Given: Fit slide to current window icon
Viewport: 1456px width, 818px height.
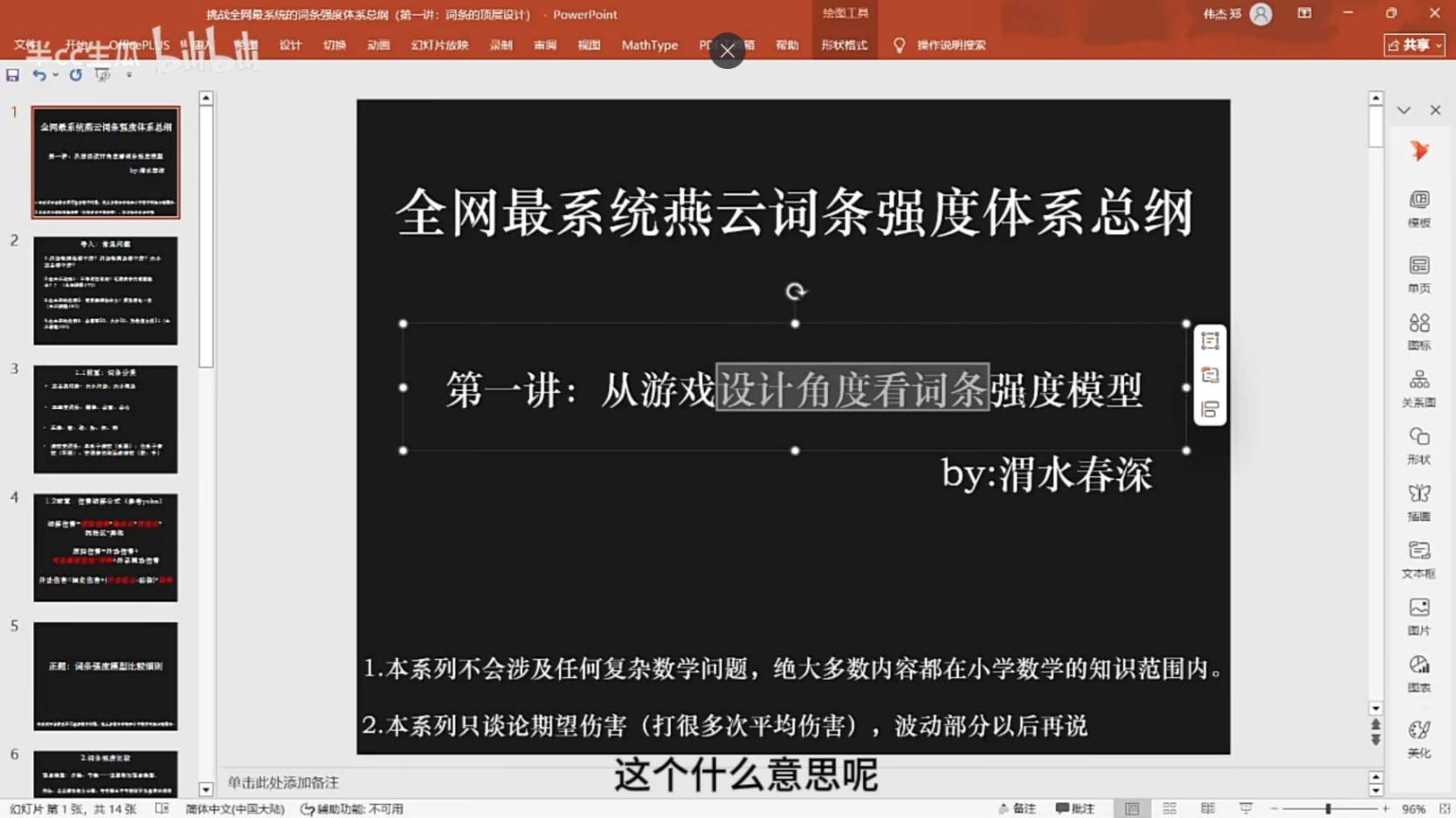Looking at the screenshot, I should click(x=1445, y=809).
